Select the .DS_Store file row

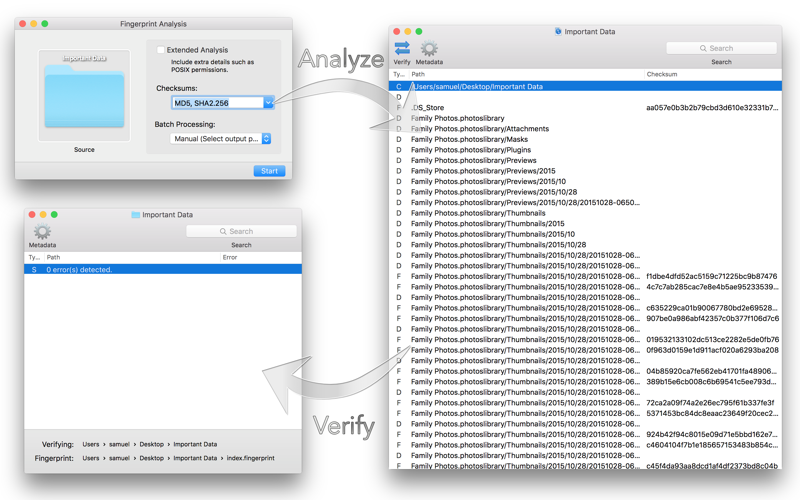[585, 108]
